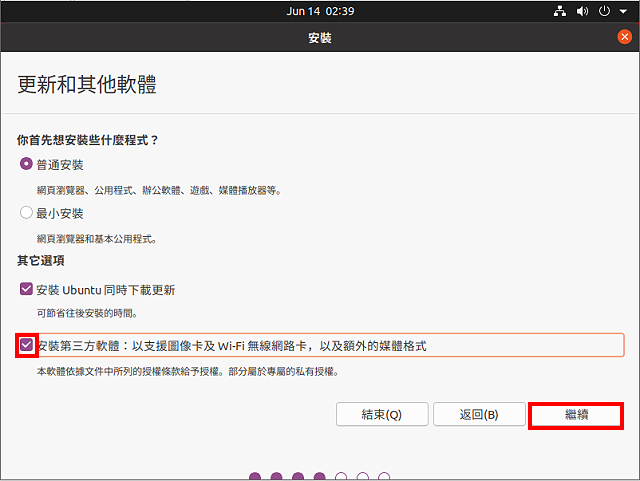The image size is (640, 481).
Task: Open the clock showing Jun 14 02:39
Action: coord(319,11)
